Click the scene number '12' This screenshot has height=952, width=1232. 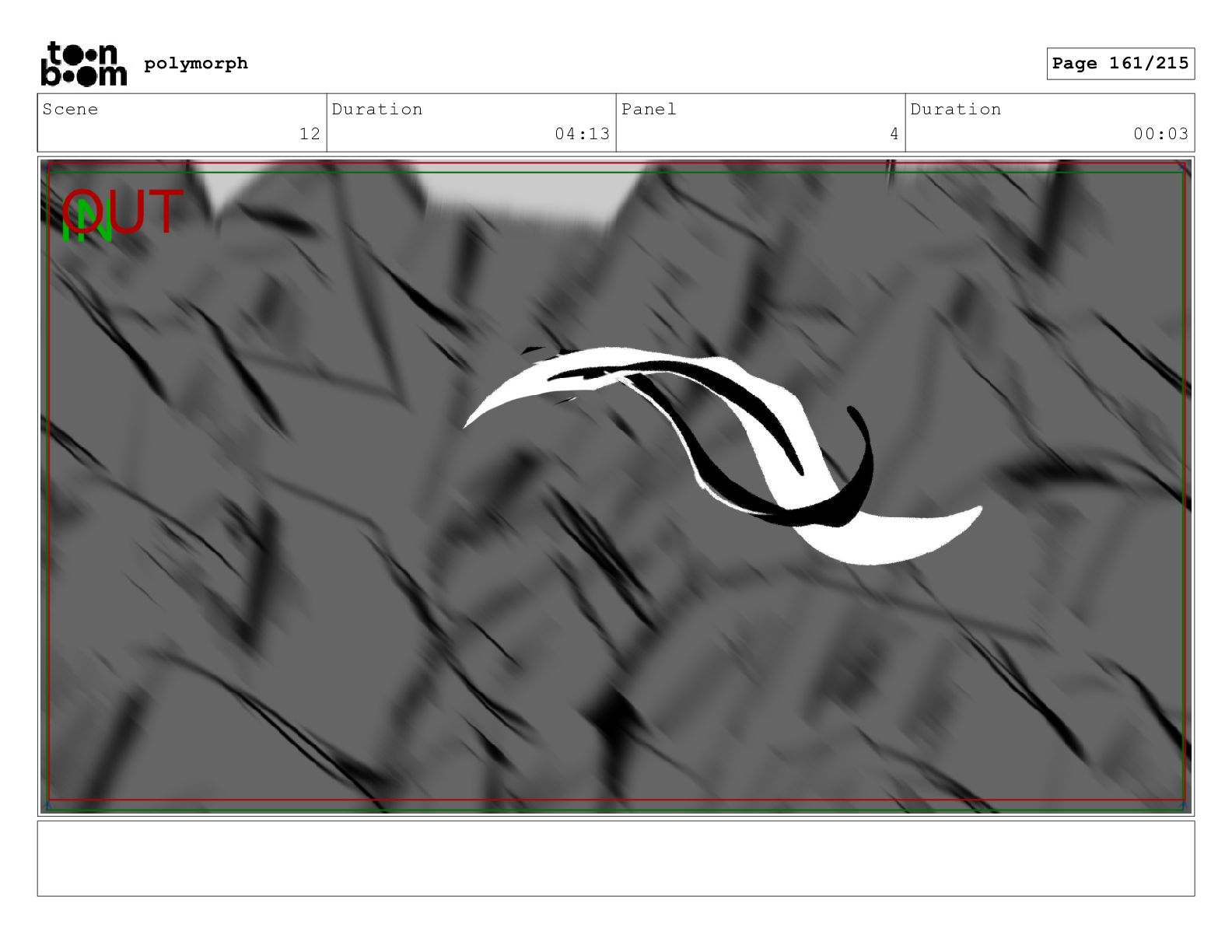pyautogui.click(x=310, y=134)
